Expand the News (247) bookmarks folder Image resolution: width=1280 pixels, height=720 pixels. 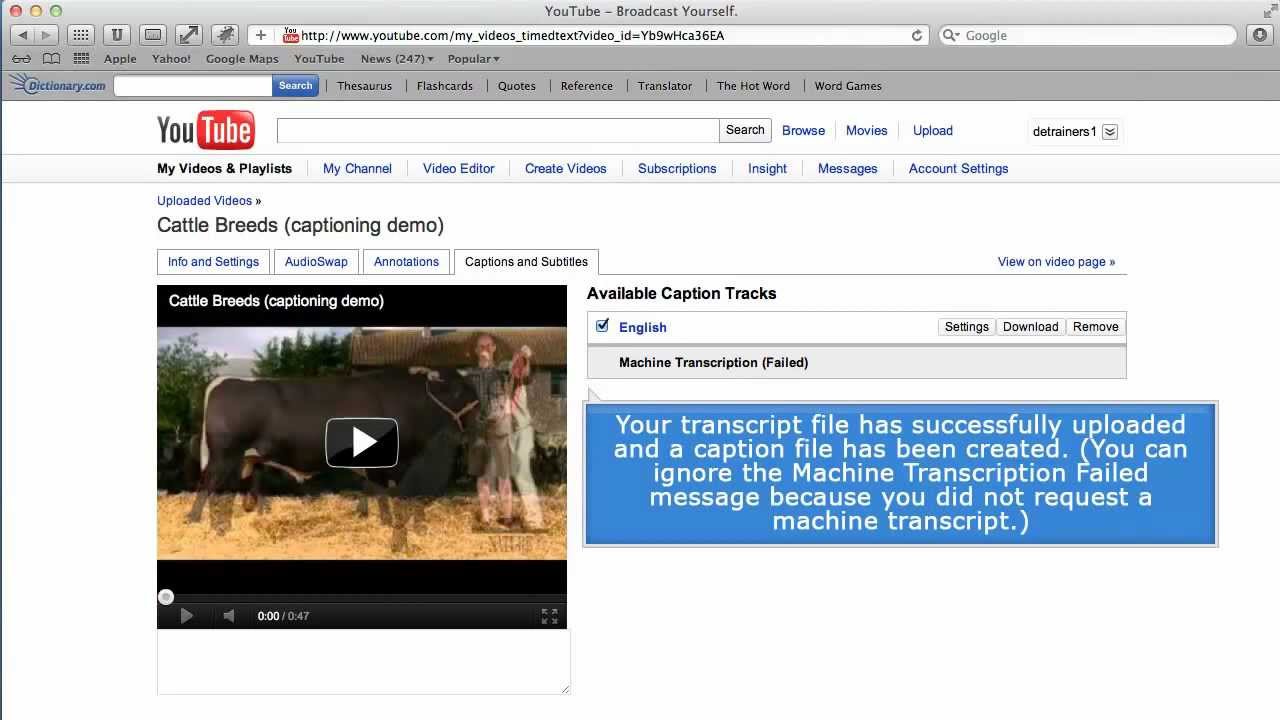[x=397, y=59]
